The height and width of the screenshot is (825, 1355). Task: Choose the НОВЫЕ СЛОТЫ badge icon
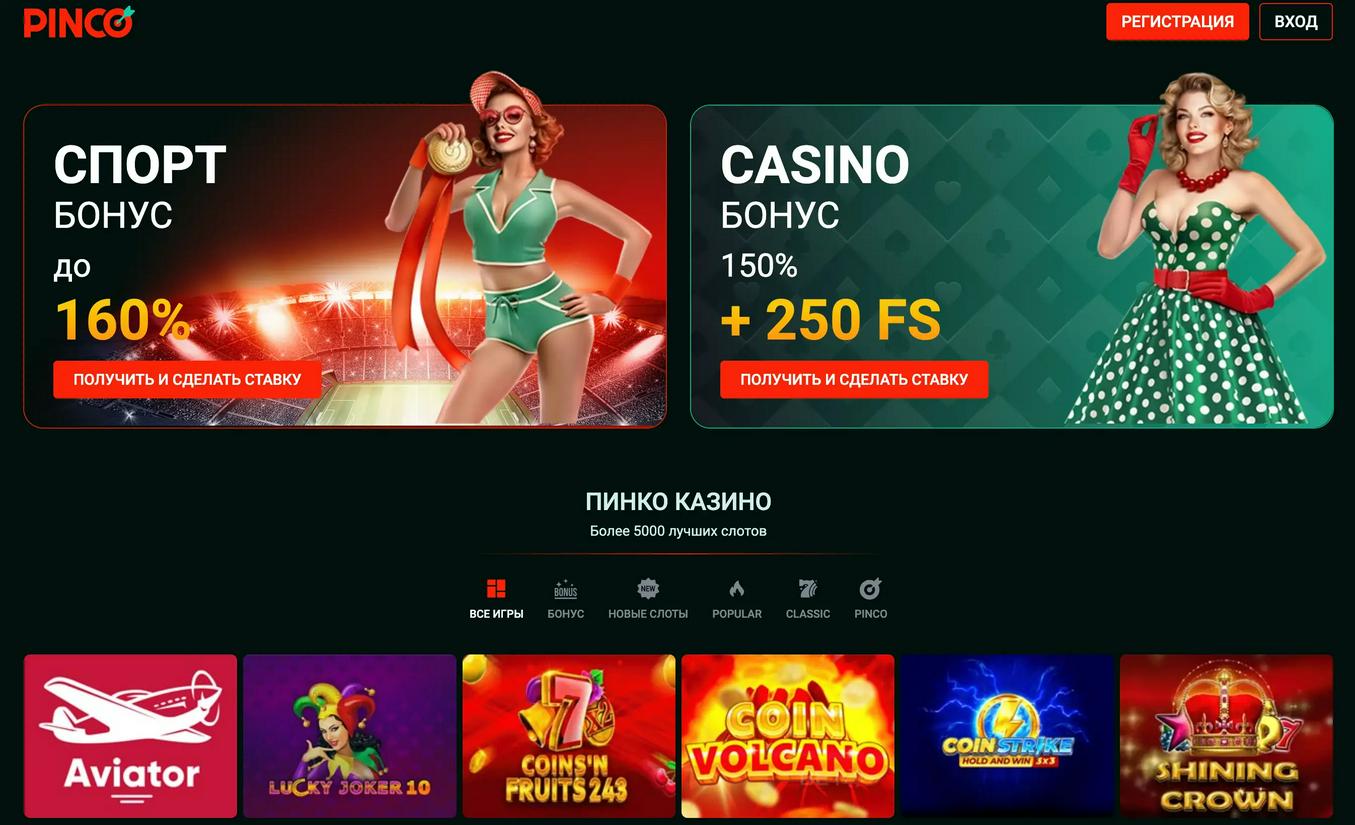(x=648, y=588)
